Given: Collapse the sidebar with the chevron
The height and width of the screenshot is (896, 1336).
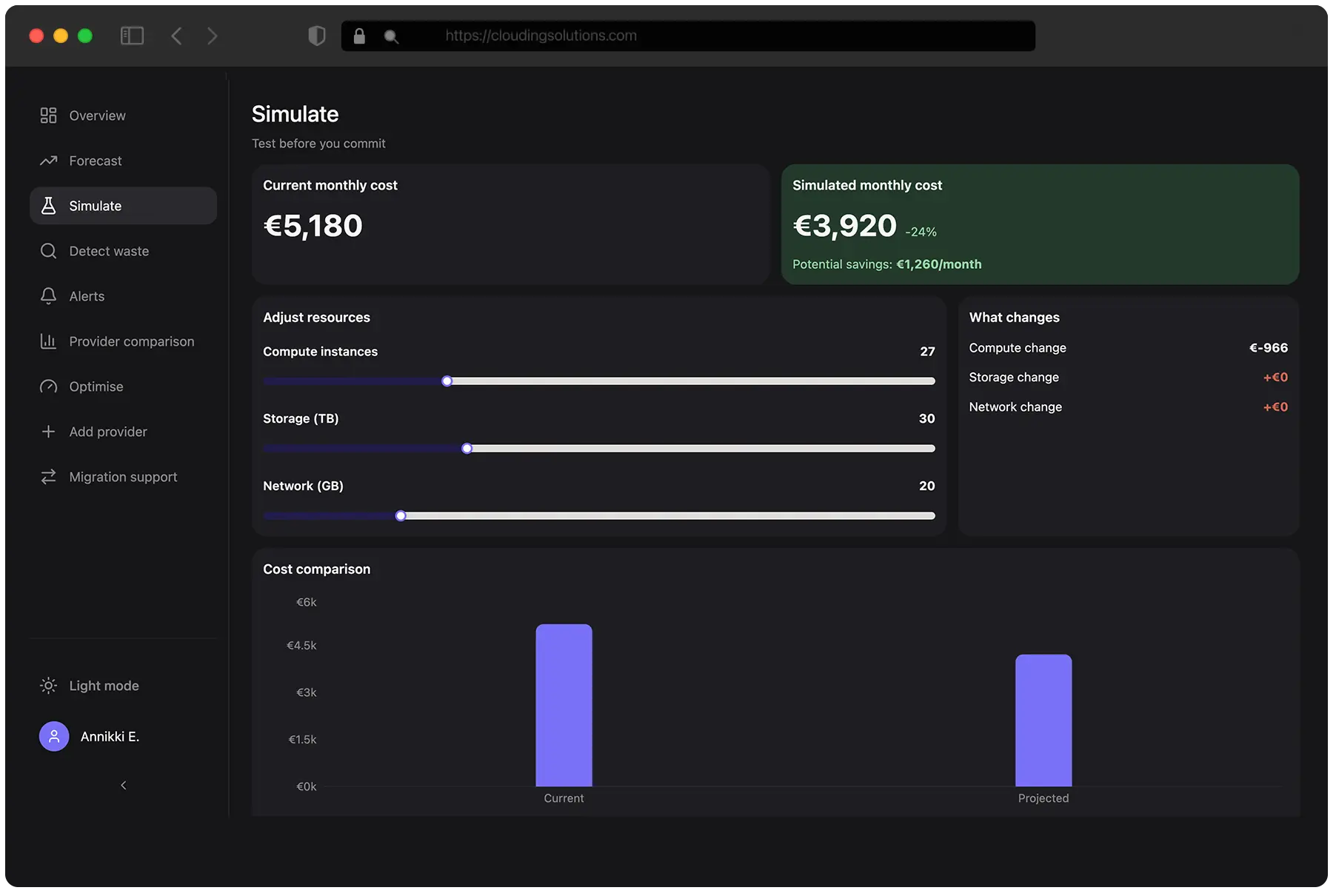Looking at the screenshot, I should pos(123,786).
